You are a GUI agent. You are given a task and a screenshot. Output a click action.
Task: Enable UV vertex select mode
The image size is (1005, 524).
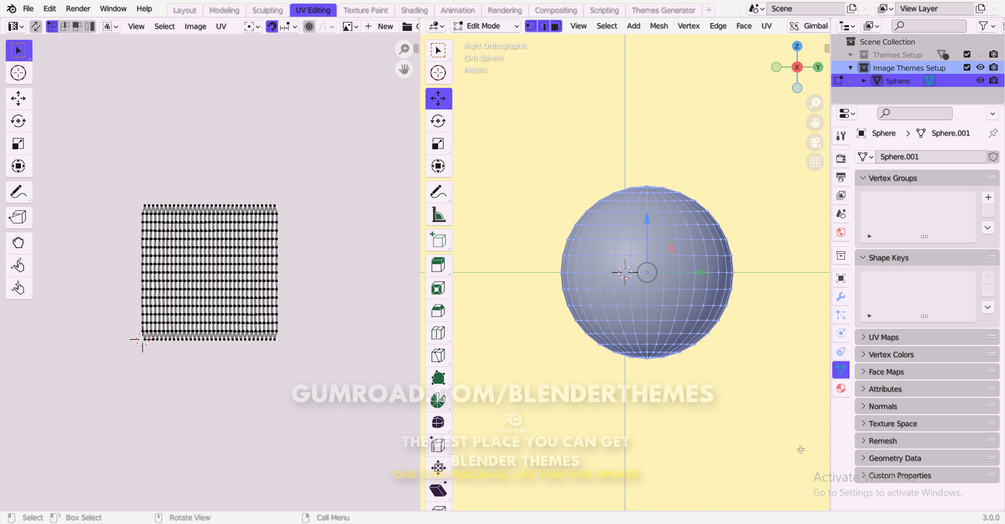click(x=53, y=26)
